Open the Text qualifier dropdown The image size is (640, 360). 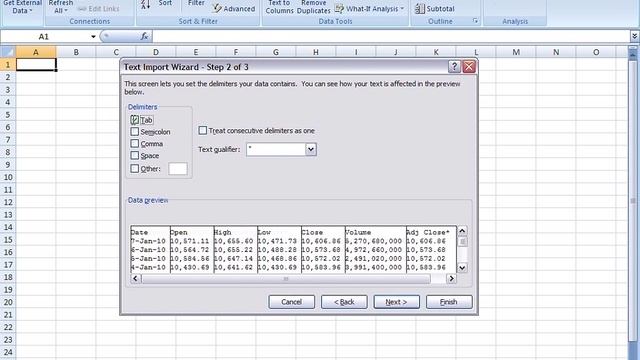(x=311, y=149)
